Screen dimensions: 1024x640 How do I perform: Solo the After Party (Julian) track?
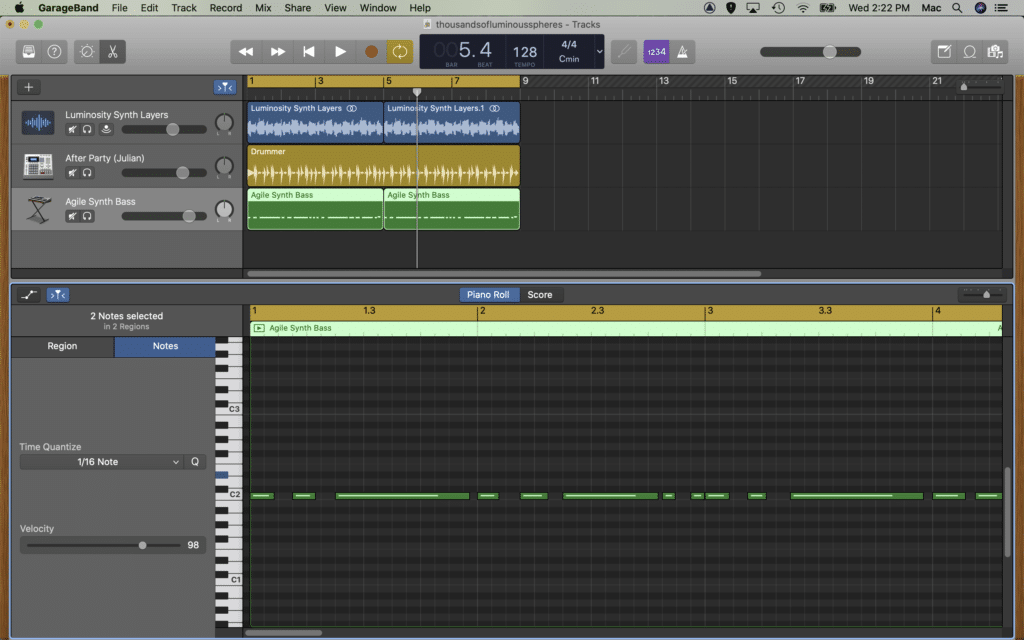[87, 172]
